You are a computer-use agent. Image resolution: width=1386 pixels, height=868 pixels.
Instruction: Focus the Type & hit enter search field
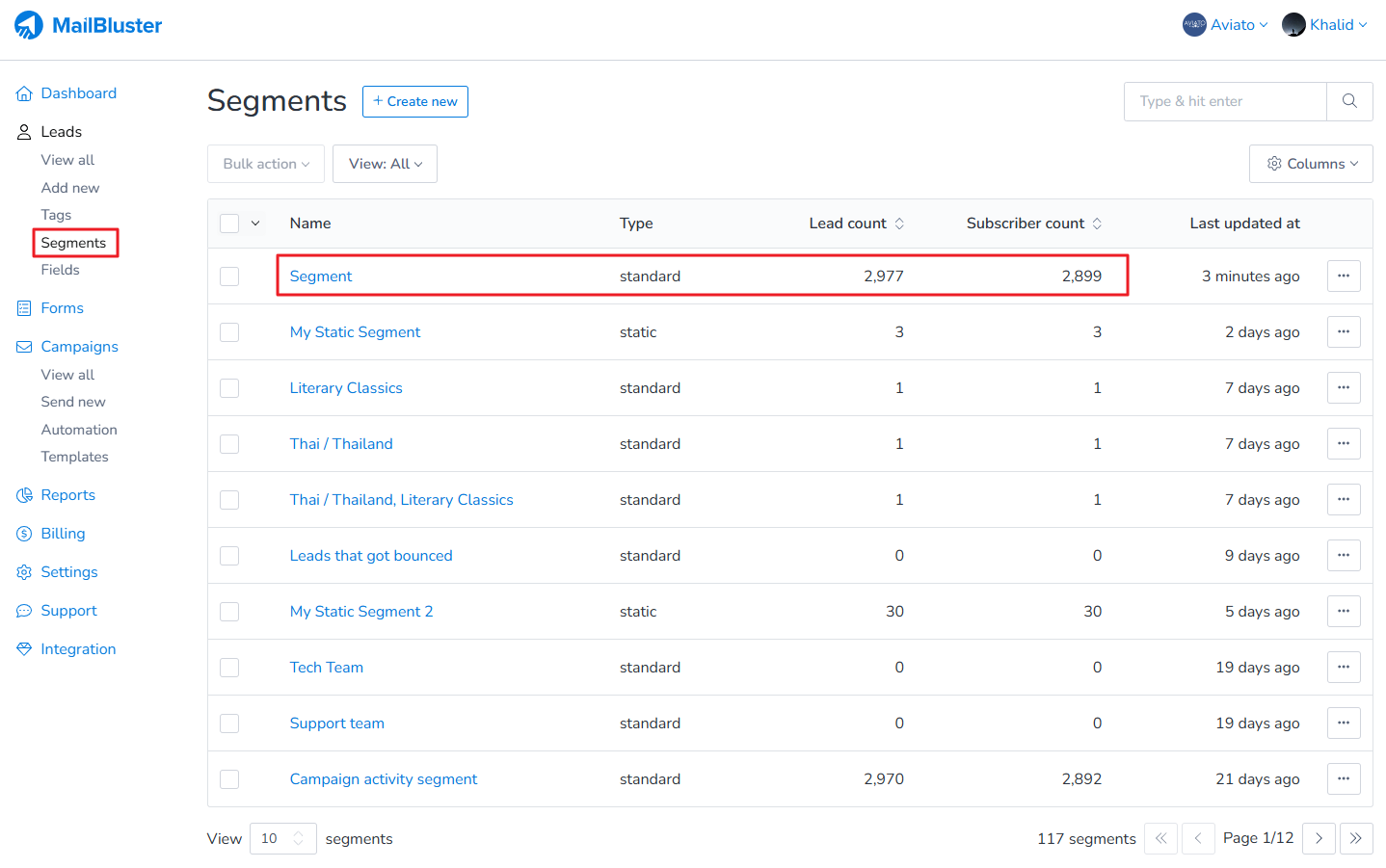(1225, 101)
